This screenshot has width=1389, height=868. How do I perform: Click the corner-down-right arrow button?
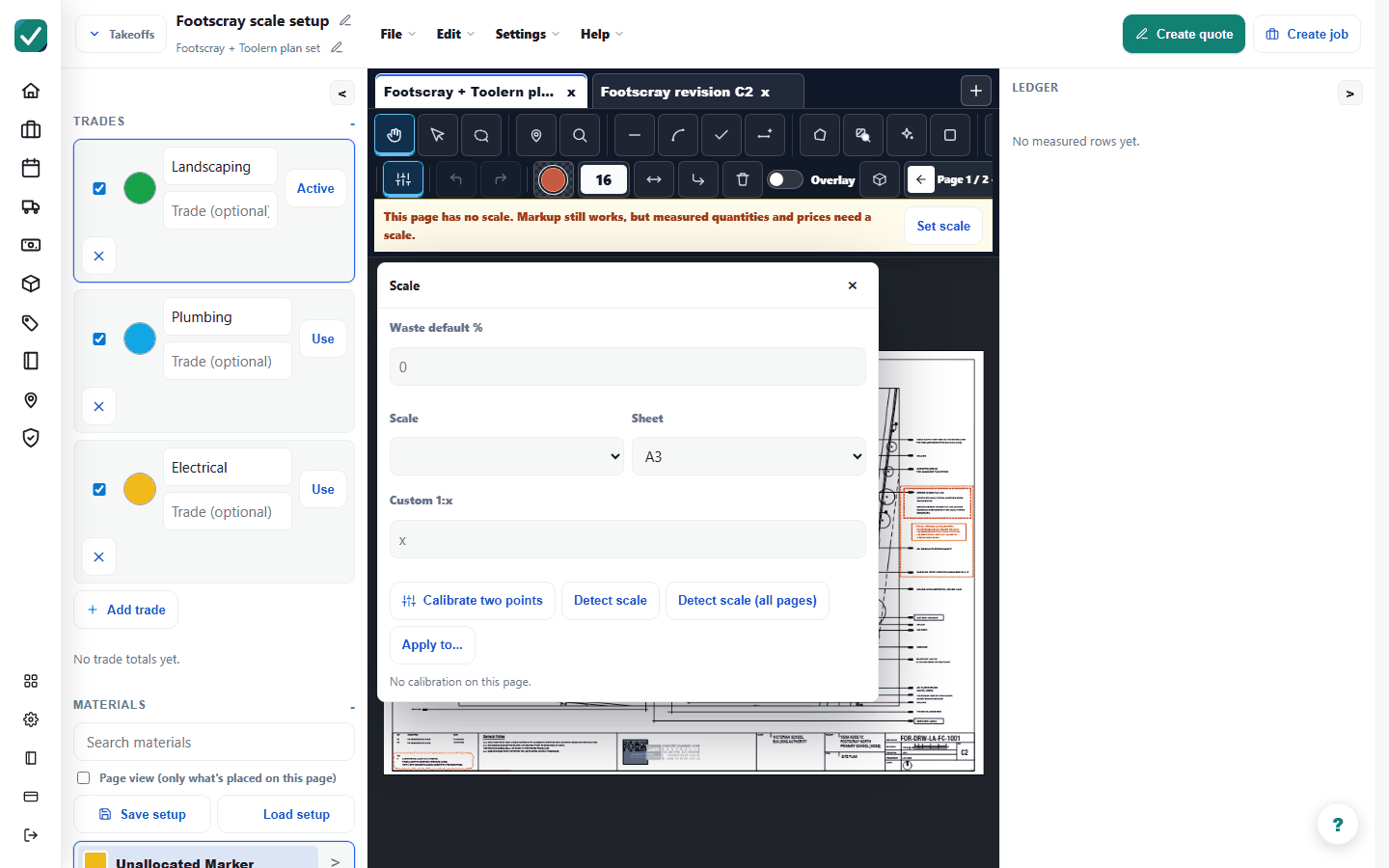pos(698,179)
